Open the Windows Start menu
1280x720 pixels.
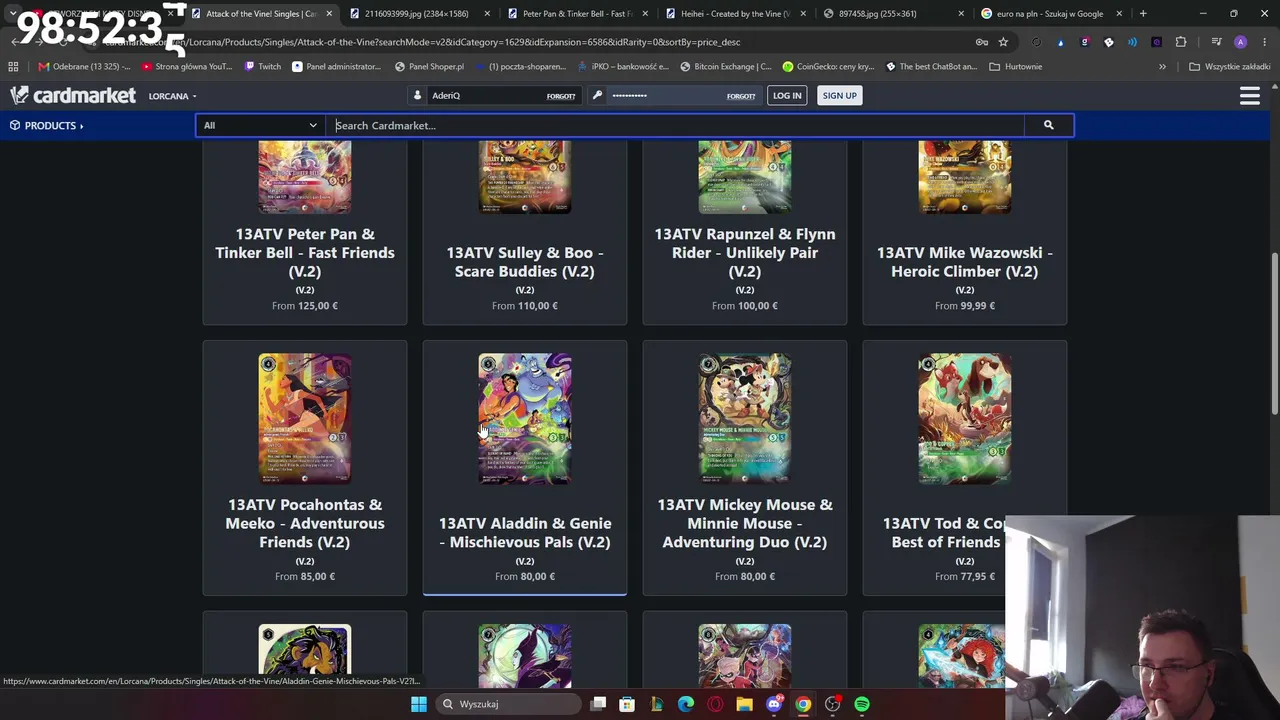[419, 704]
